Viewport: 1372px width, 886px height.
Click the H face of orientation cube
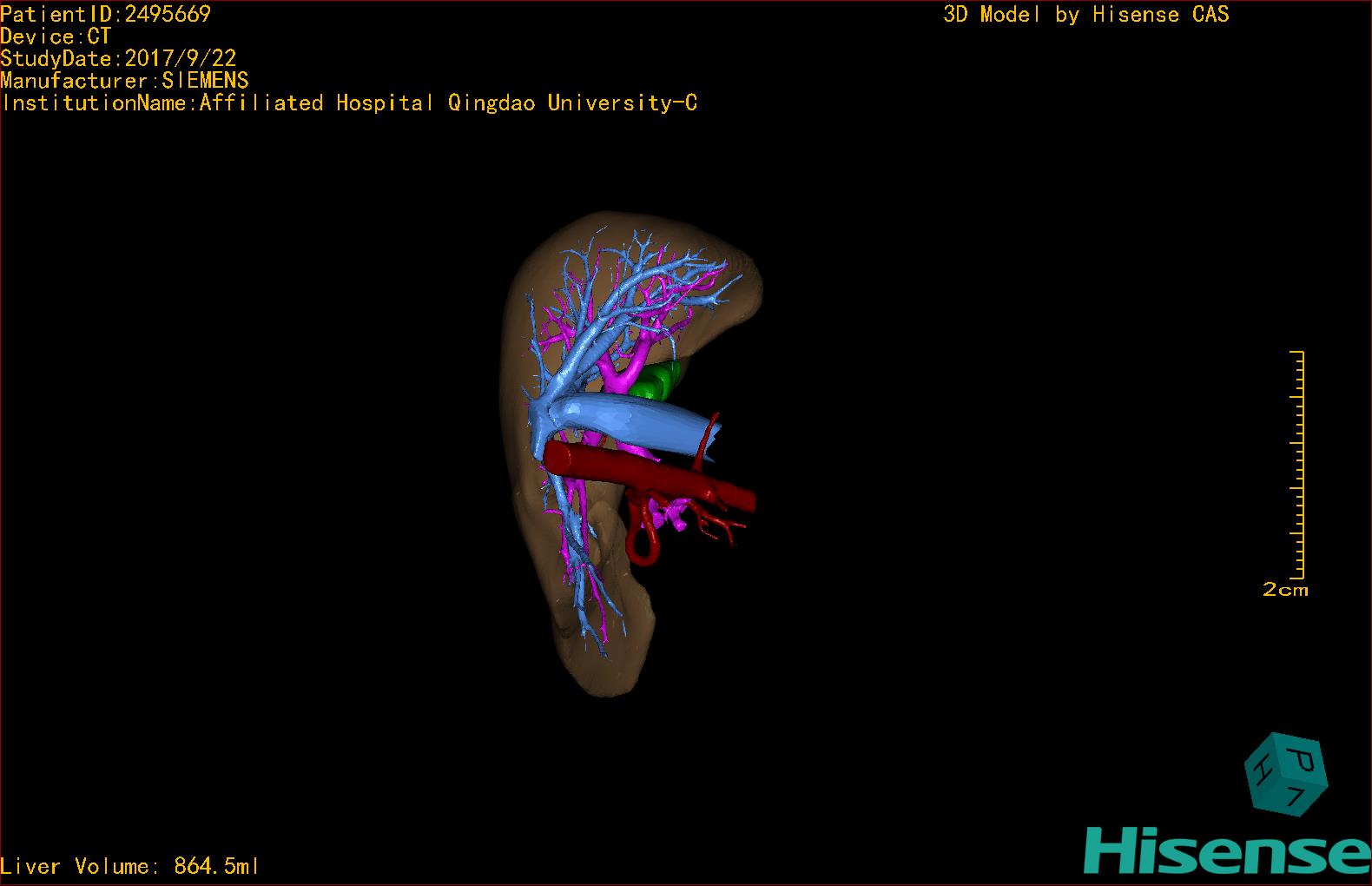[1262, 771]
